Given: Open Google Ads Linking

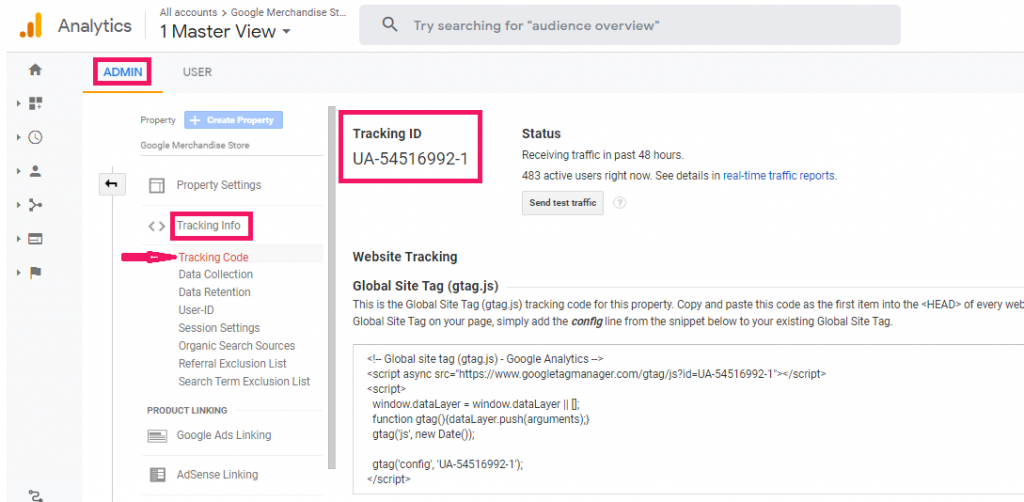Looking at the screenshot, I should tap(224, 435).
